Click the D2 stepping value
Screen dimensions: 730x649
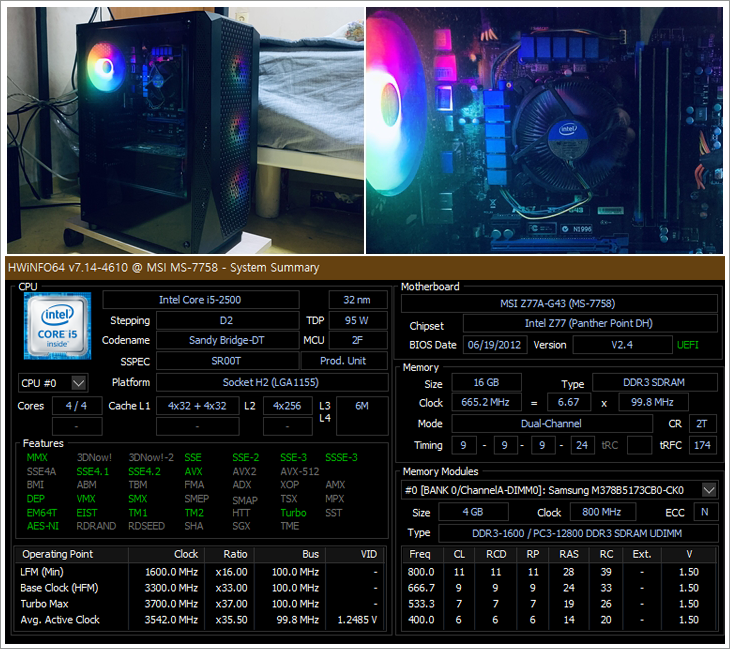pos(227,320)
